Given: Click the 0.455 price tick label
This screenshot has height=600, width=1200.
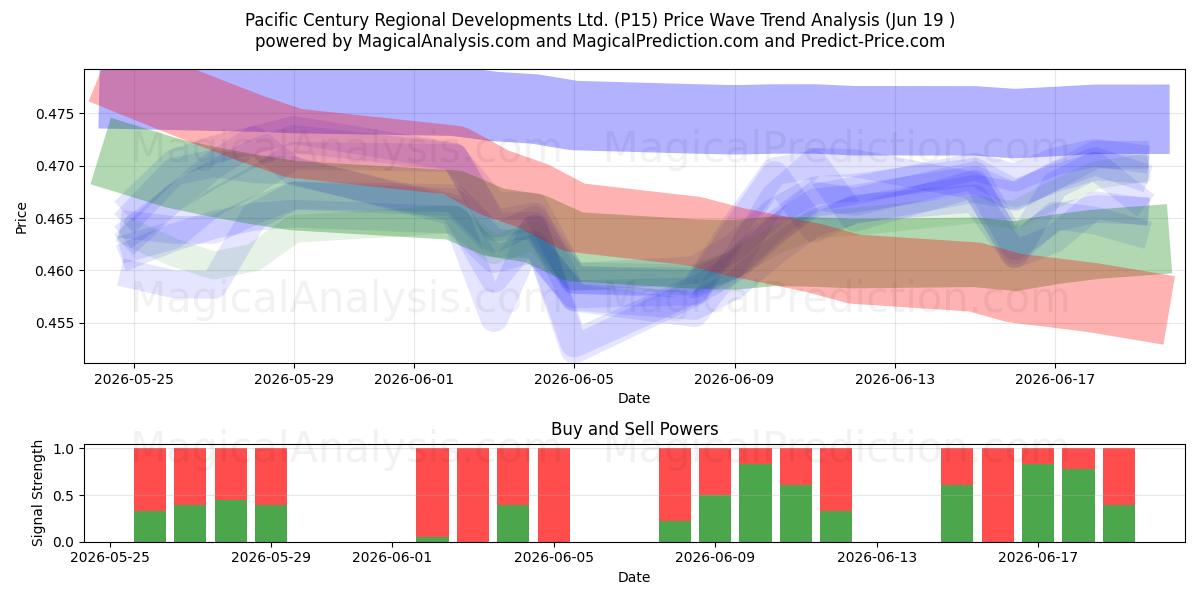Looking at the screenshot, I should pos(56,323).
